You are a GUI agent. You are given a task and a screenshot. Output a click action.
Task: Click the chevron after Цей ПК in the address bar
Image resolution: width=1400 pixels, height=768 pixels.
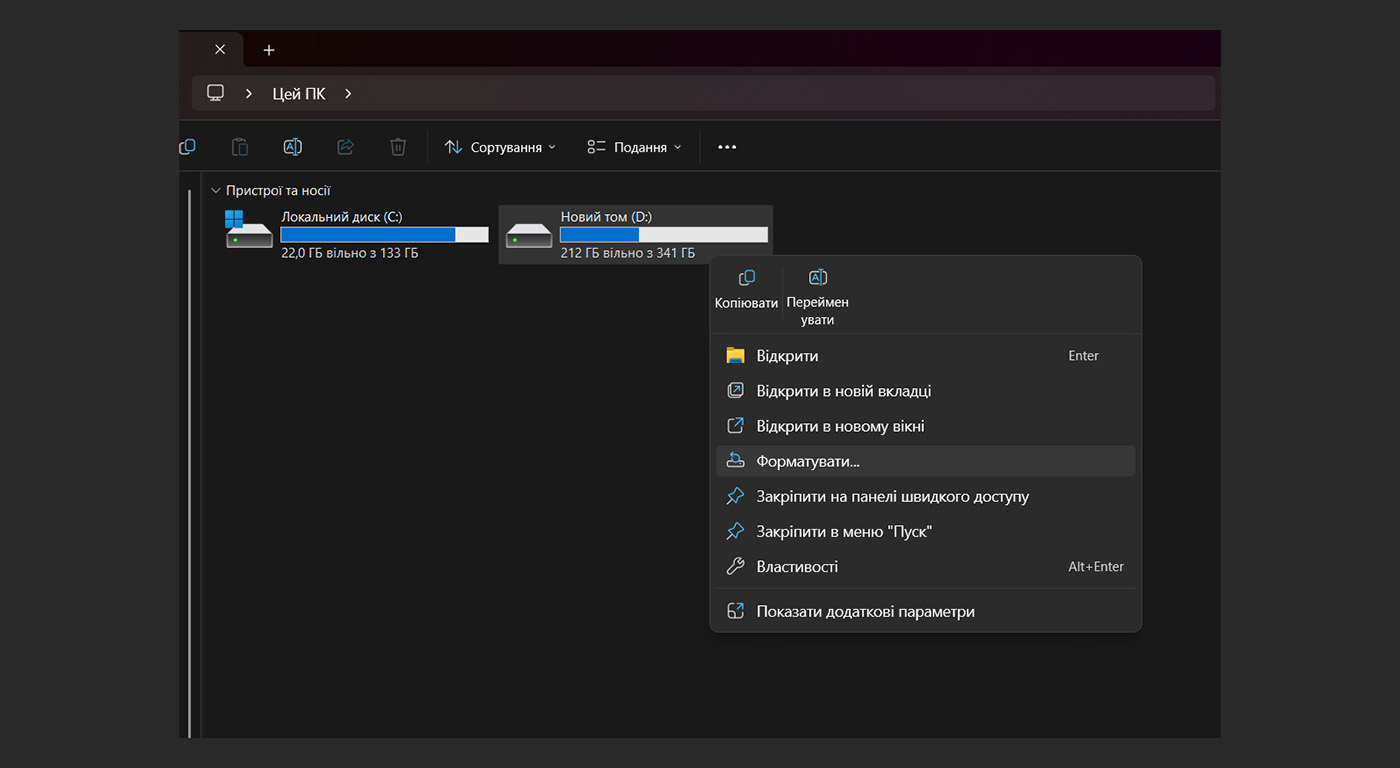tap(348, 93)
